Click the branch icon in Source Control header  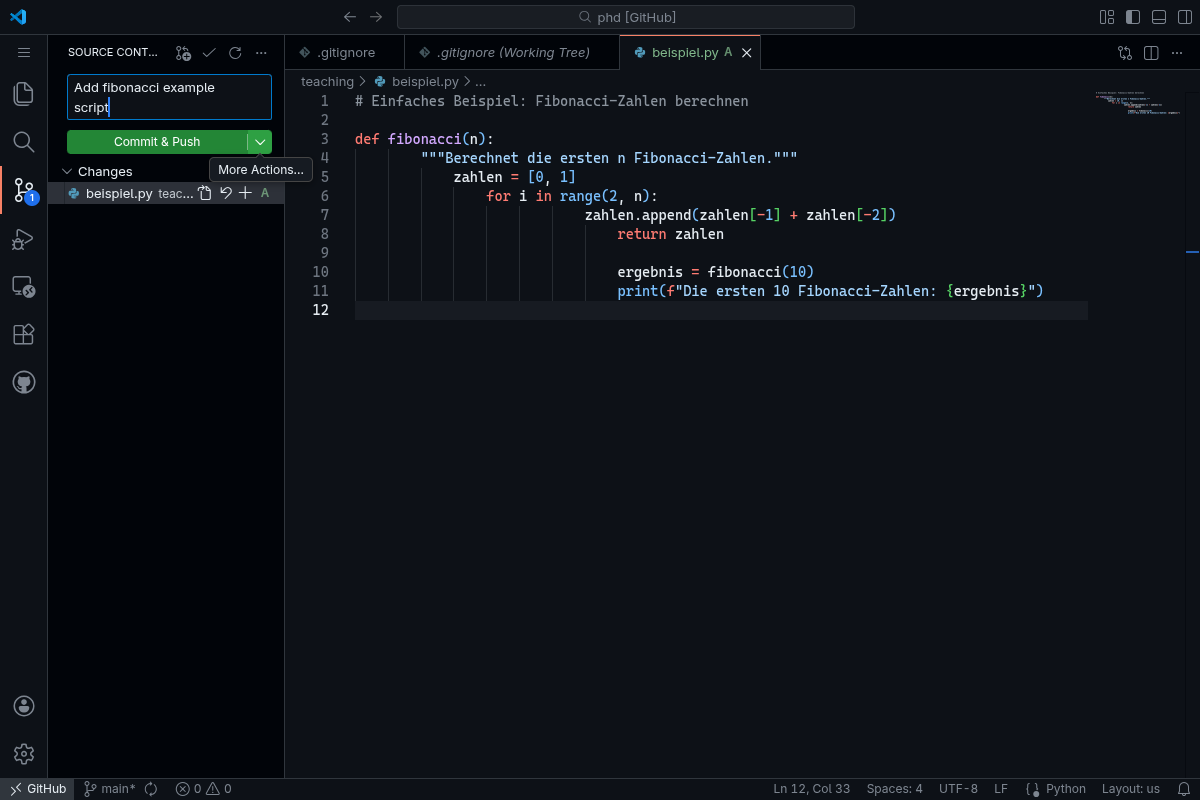point(183,52)
